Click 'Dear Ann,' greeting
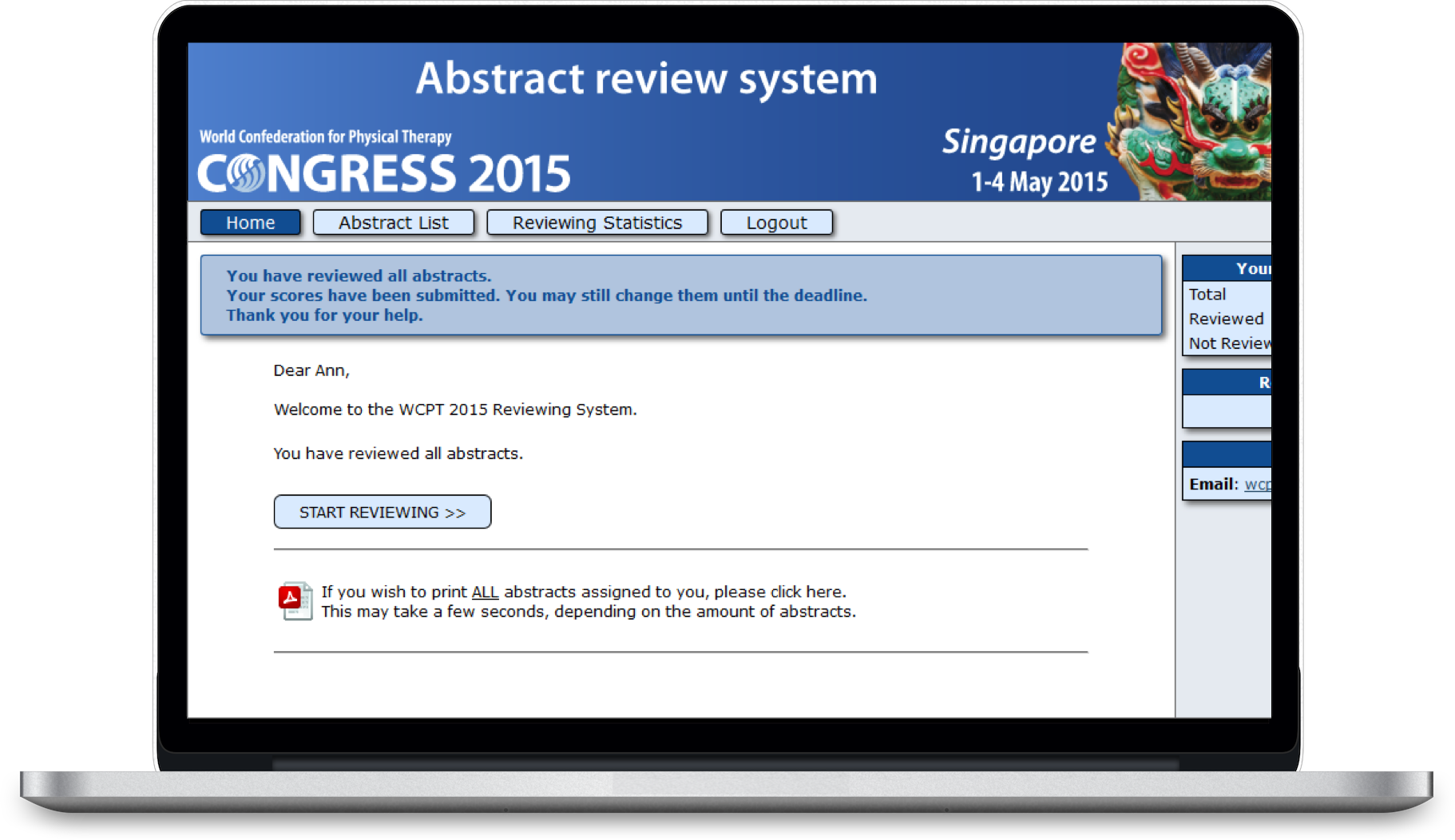The width and height of the screenshot is (1455, 840). click(311, 370)
